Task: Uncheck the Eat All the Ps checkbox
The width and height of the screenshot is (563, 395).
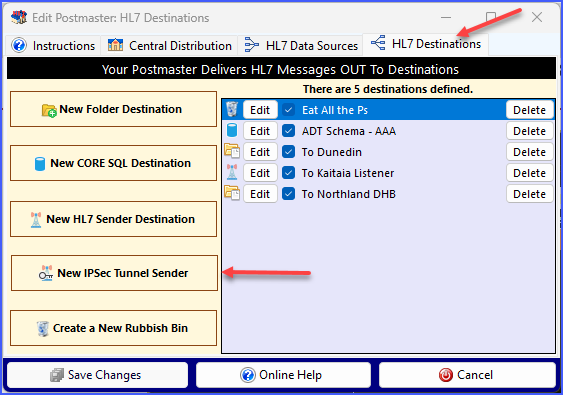Action: coord(288,110)
